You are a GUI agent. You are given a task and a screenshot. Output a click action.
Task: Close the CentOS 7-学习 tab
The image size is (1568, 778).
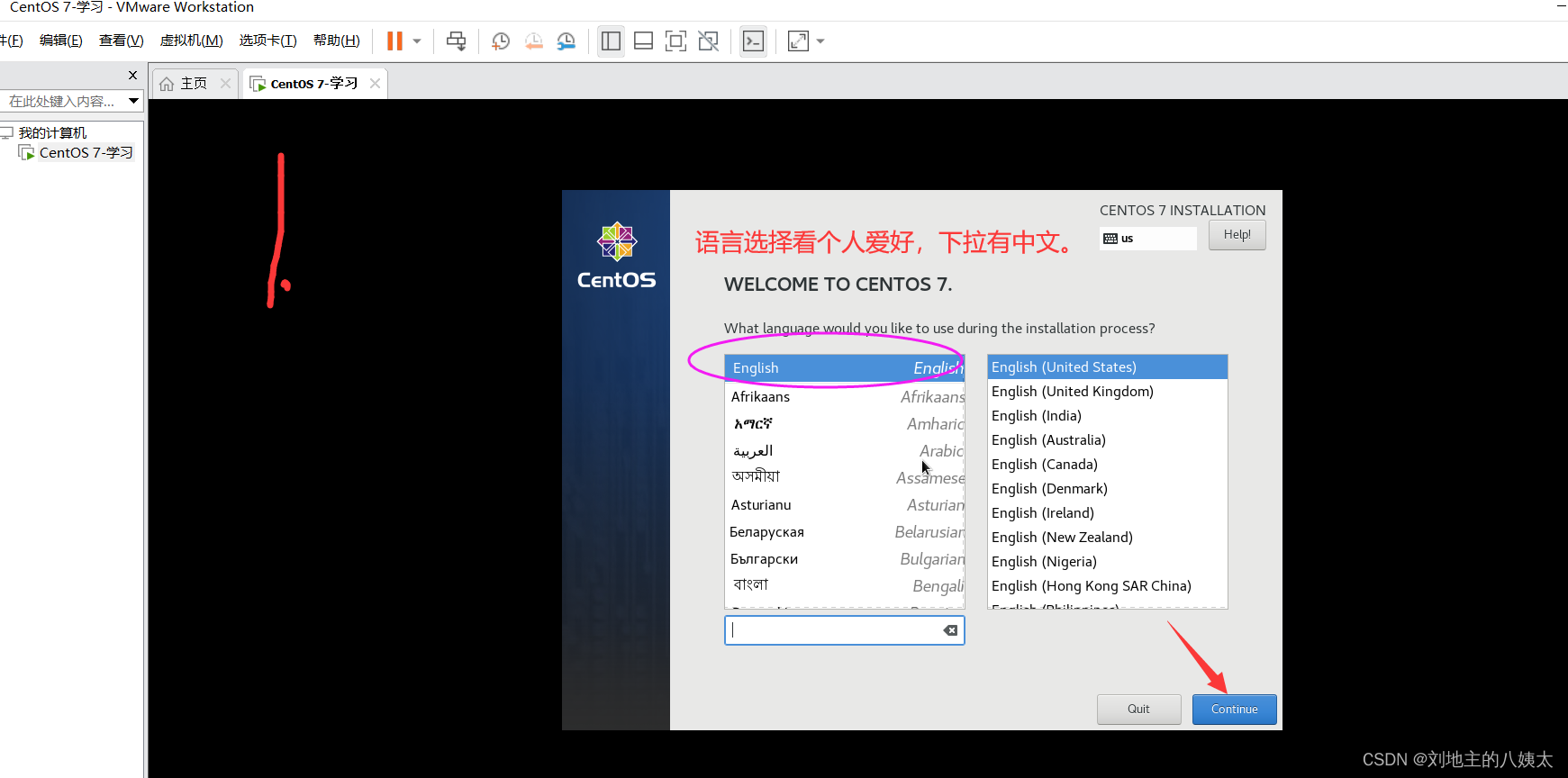(x=375, y=84)
